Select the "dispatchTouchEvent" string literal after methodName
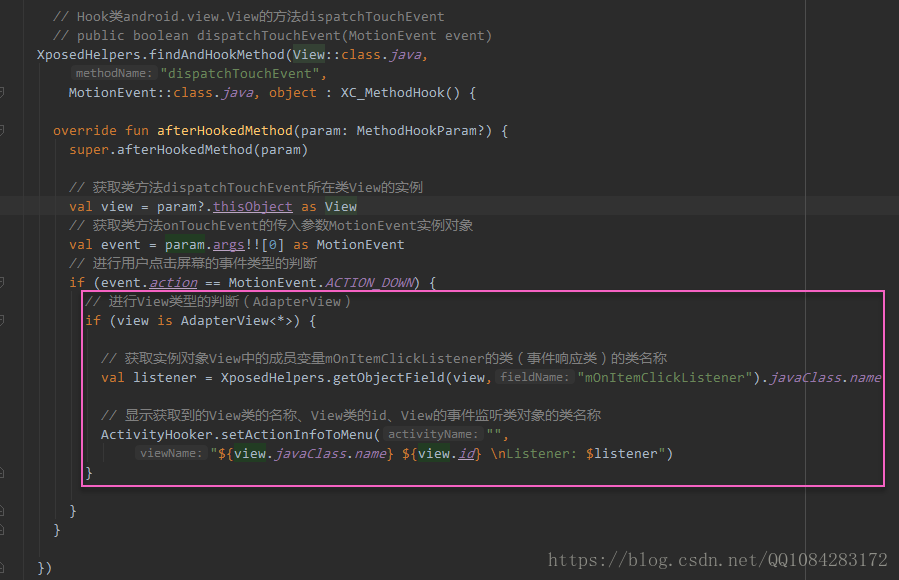The height and width of the screenshot is (580, 899). [x=240, y=73]
